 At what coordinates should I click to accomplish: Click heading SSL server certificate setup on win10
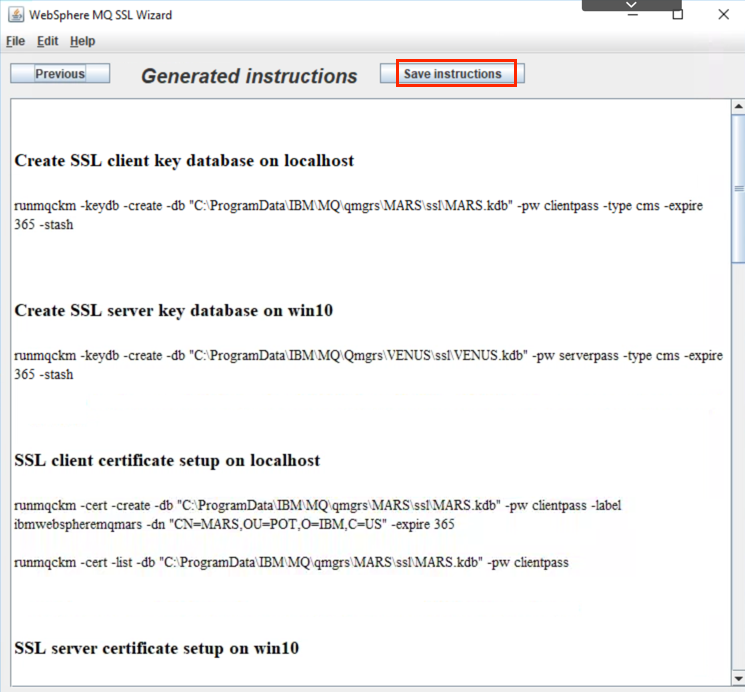tap(157, 648)
